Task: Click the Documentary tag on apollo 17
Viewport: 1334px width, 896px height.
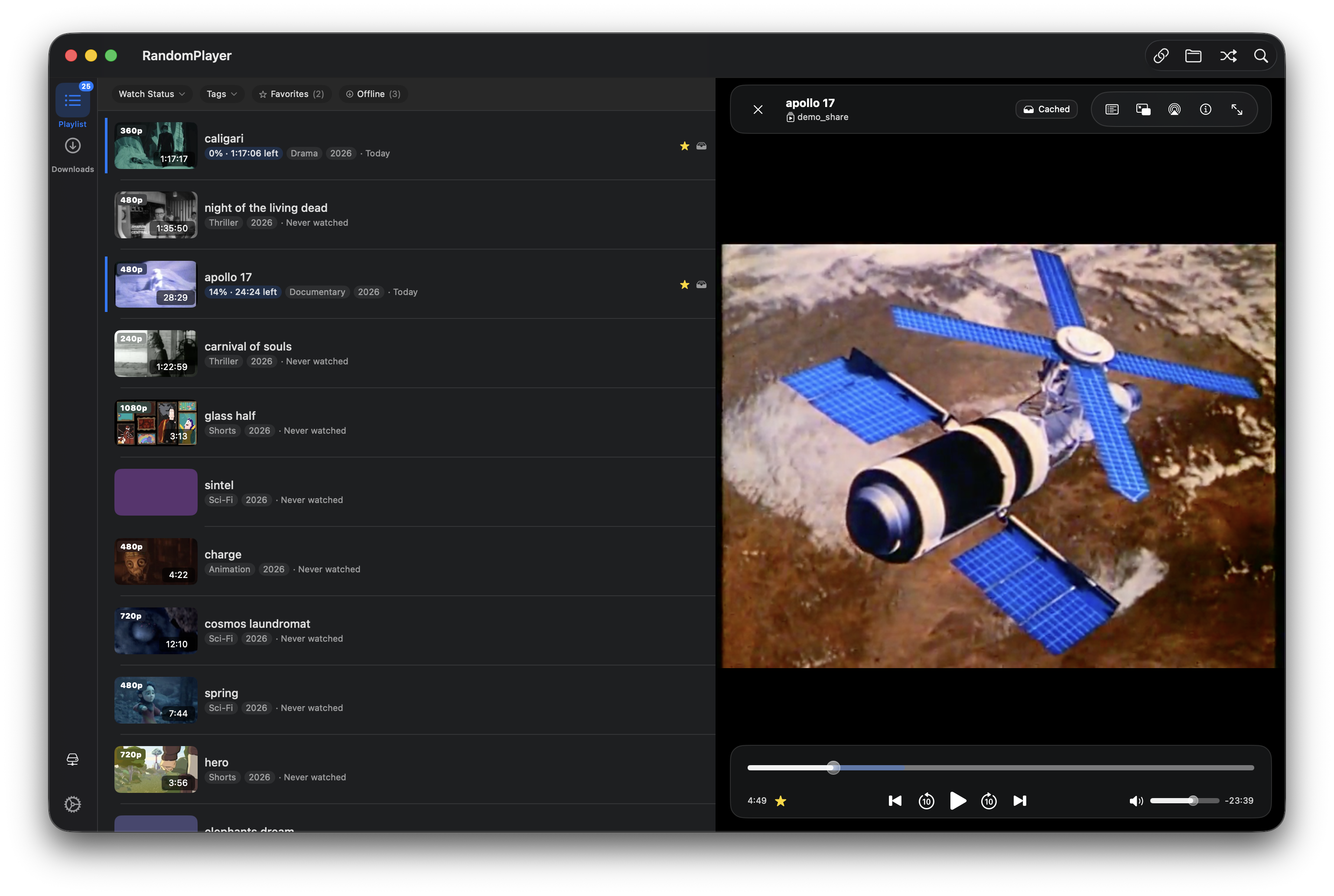Action: click(317, 292)
